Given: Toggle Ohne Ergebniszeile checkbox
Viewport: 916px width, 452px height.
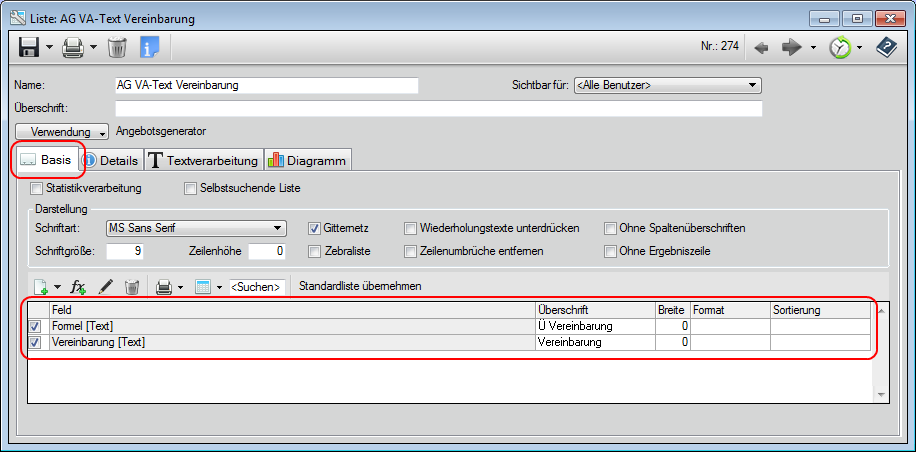Looking at the screenshot, I should (x=610, y=252).
